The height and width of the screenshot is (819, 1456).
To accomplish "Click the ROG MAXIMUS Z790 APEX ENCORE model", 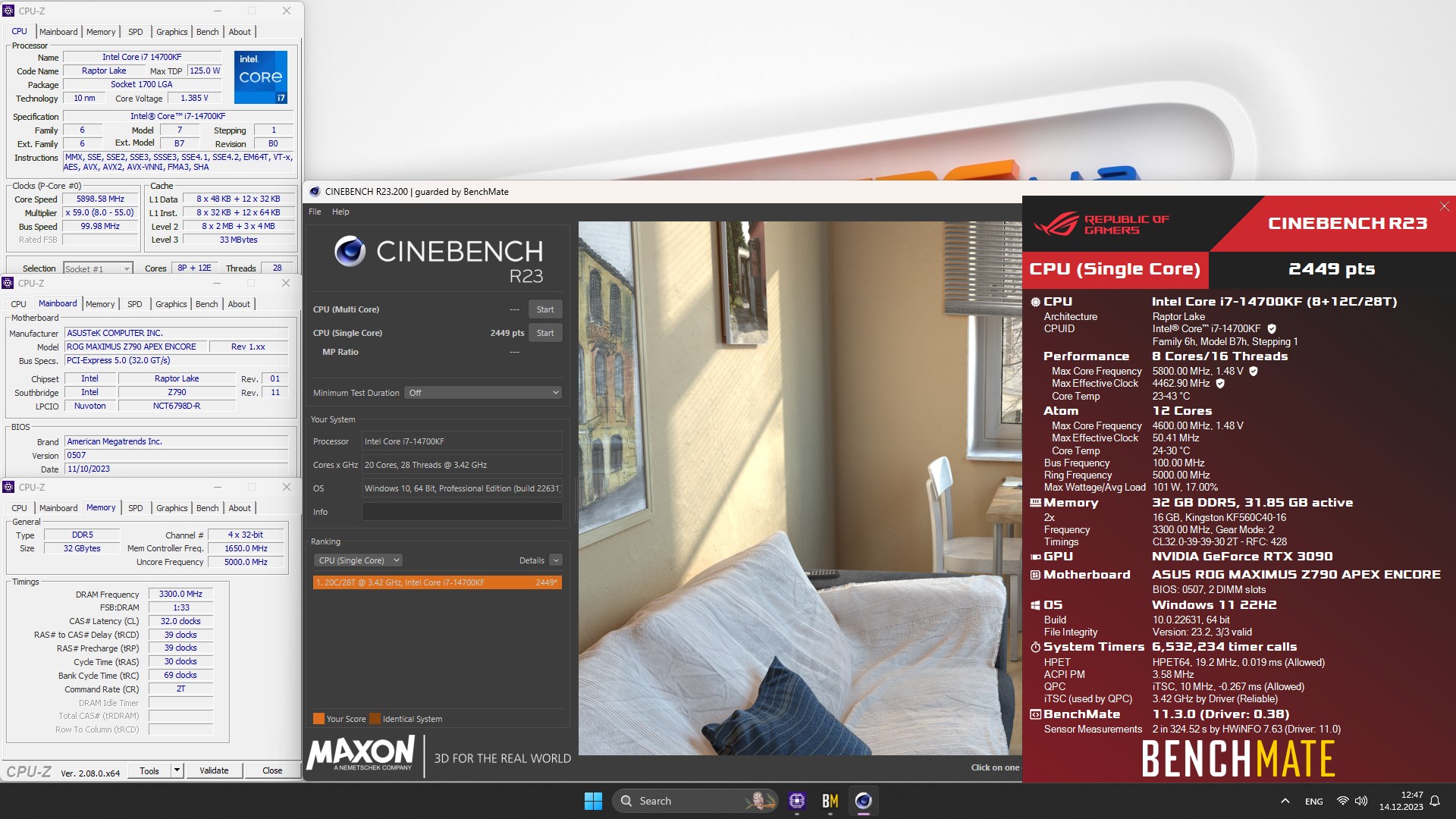I will [136, 347].
